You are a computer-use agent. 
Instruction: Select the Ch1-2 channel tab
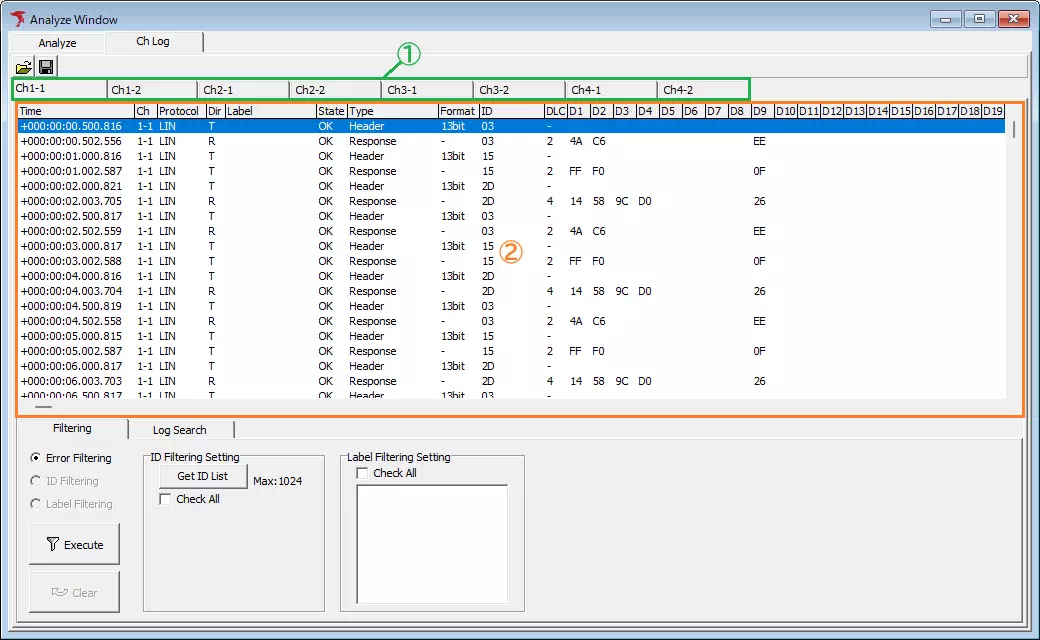[x=153, y=89]
